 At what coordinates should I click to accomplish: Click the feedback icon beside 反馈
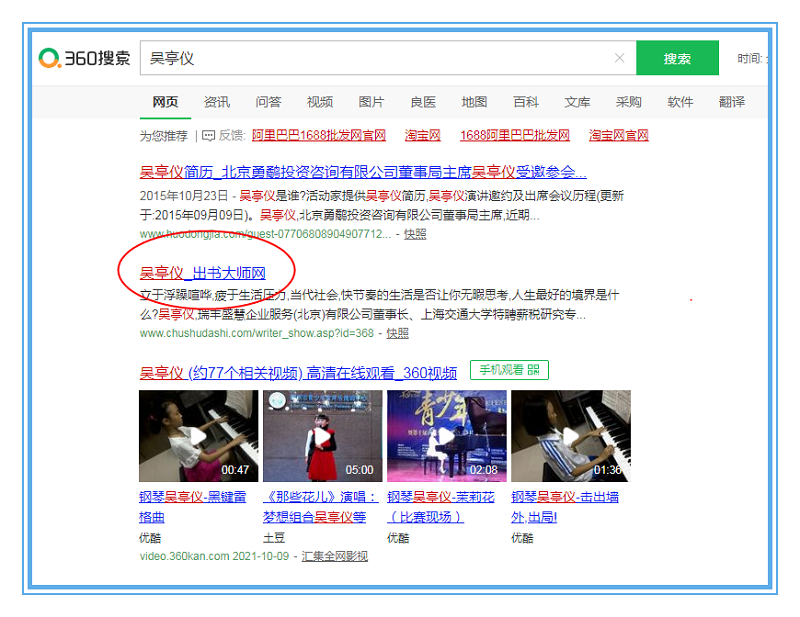pos(208,135)
